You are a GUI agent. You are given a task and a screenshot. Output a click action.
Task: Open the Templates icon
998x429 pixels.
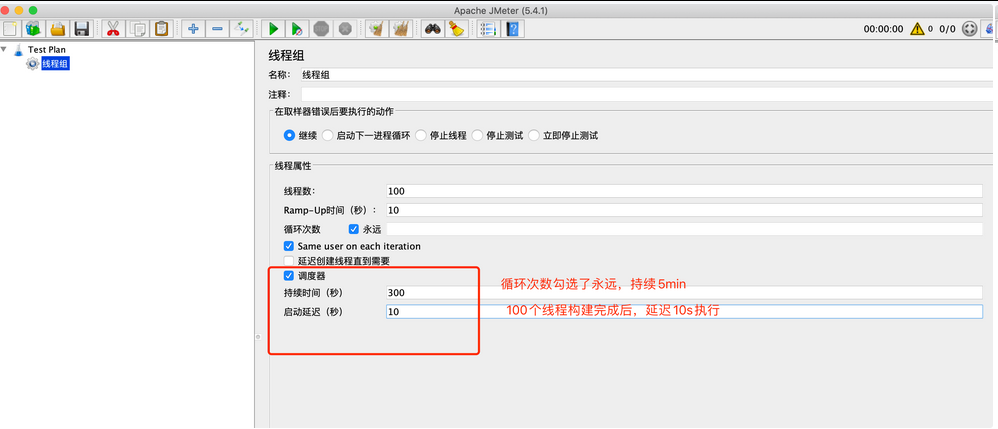33,29
